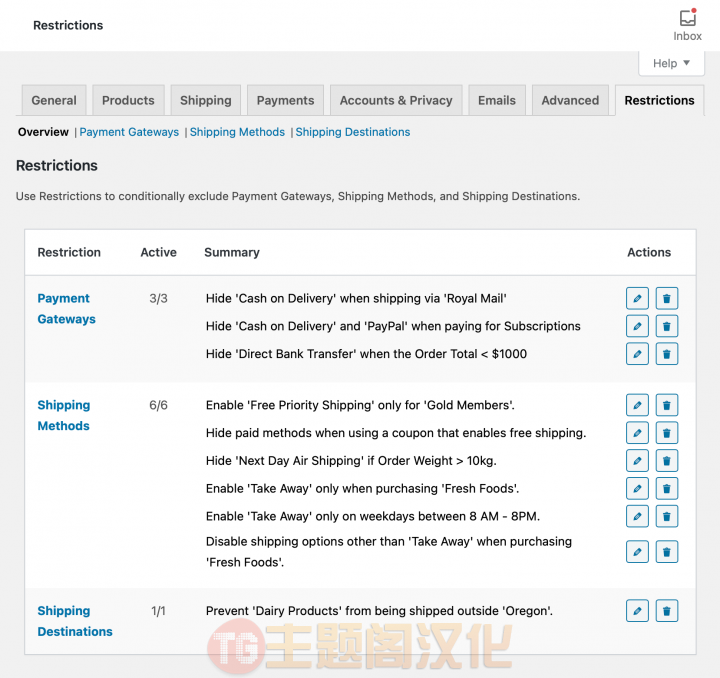Image resolution: width=720 pixels, height=678 pixels.
Task: Delete the Dairy Products Oregon restriction
Action: click(667, 611)
